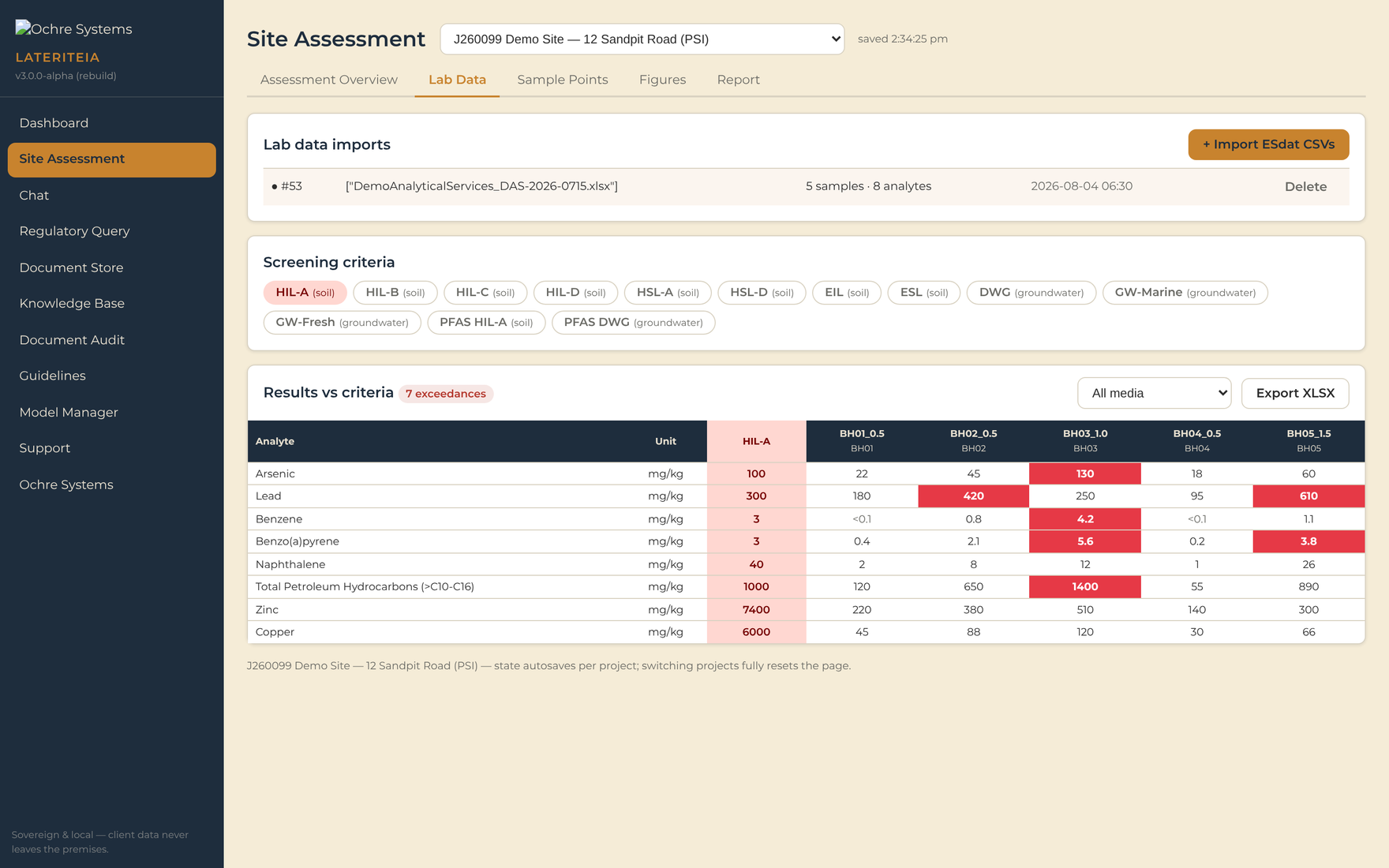
Task: Click the BH04_0.5 column header
Action: click(1196, 441)
